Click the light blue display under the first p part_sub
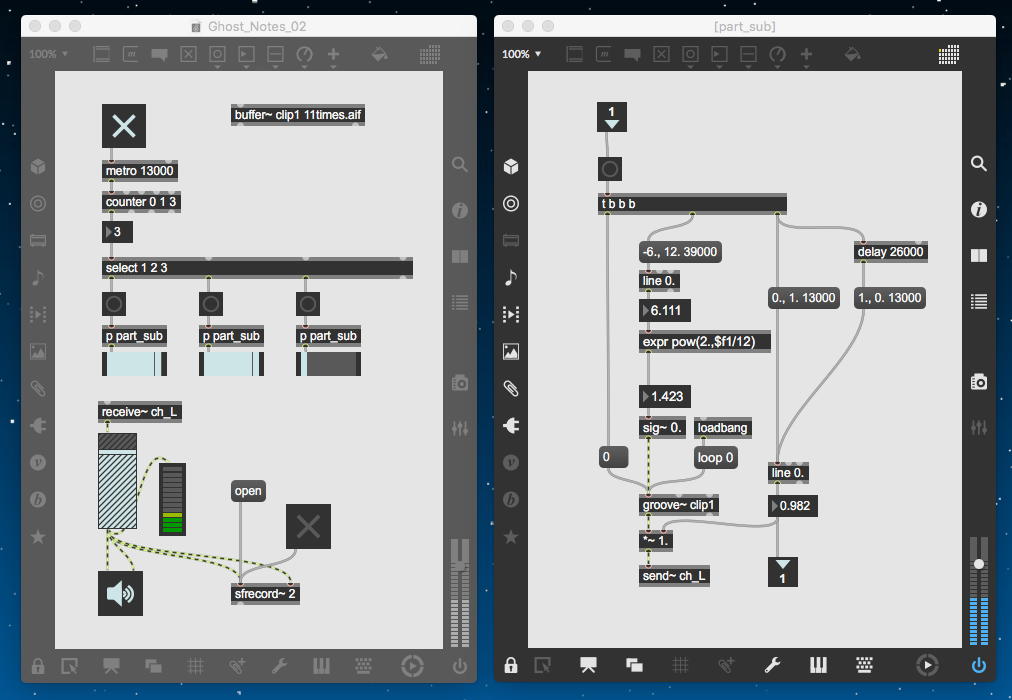Image resolution: width=1012 pixels, height=700 pixels. (x=134, y=364)
